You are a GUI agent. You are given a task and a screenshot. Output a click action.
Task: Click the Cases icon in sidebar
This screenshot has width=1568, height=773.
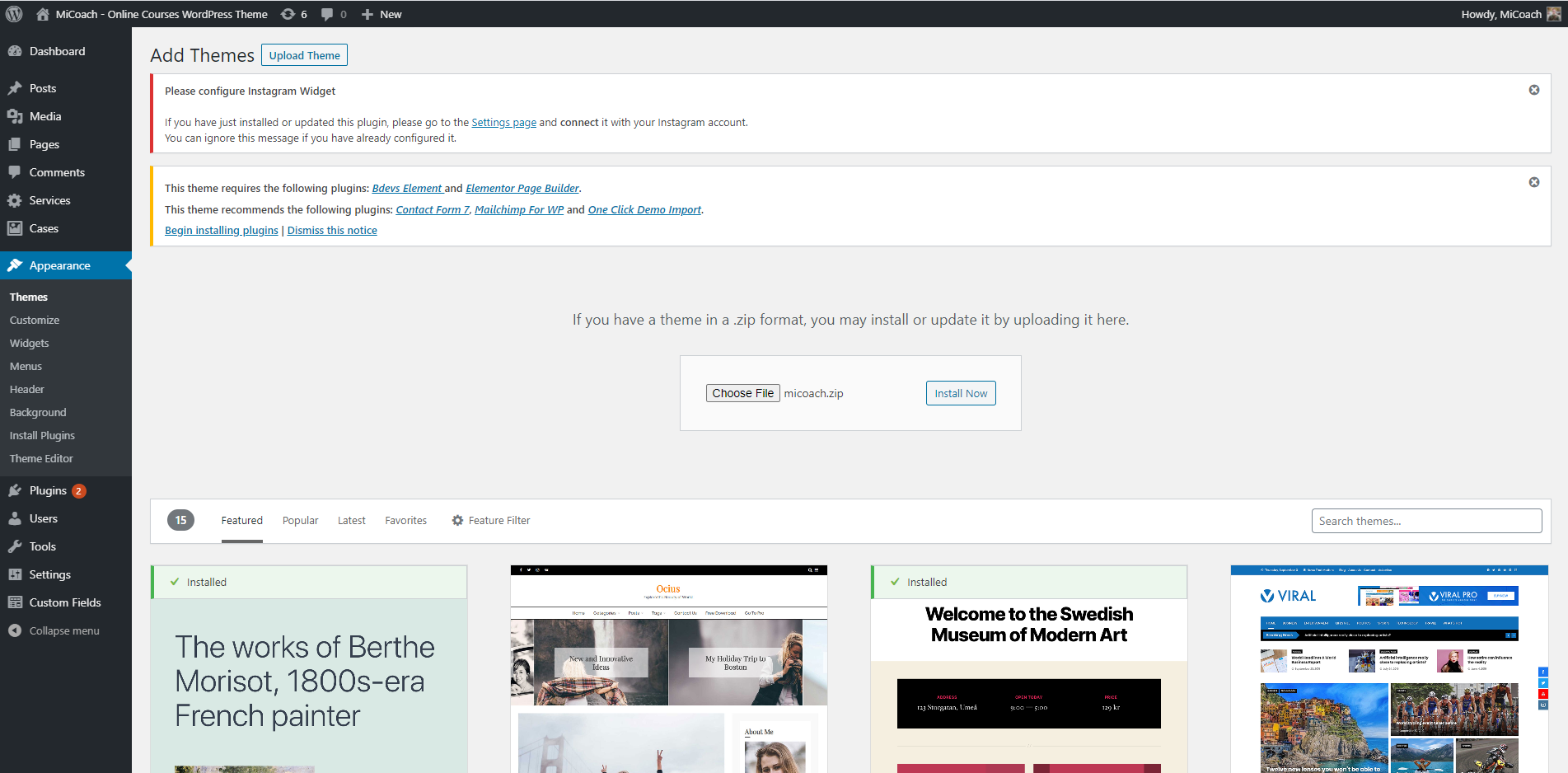(x=15, y=228)
